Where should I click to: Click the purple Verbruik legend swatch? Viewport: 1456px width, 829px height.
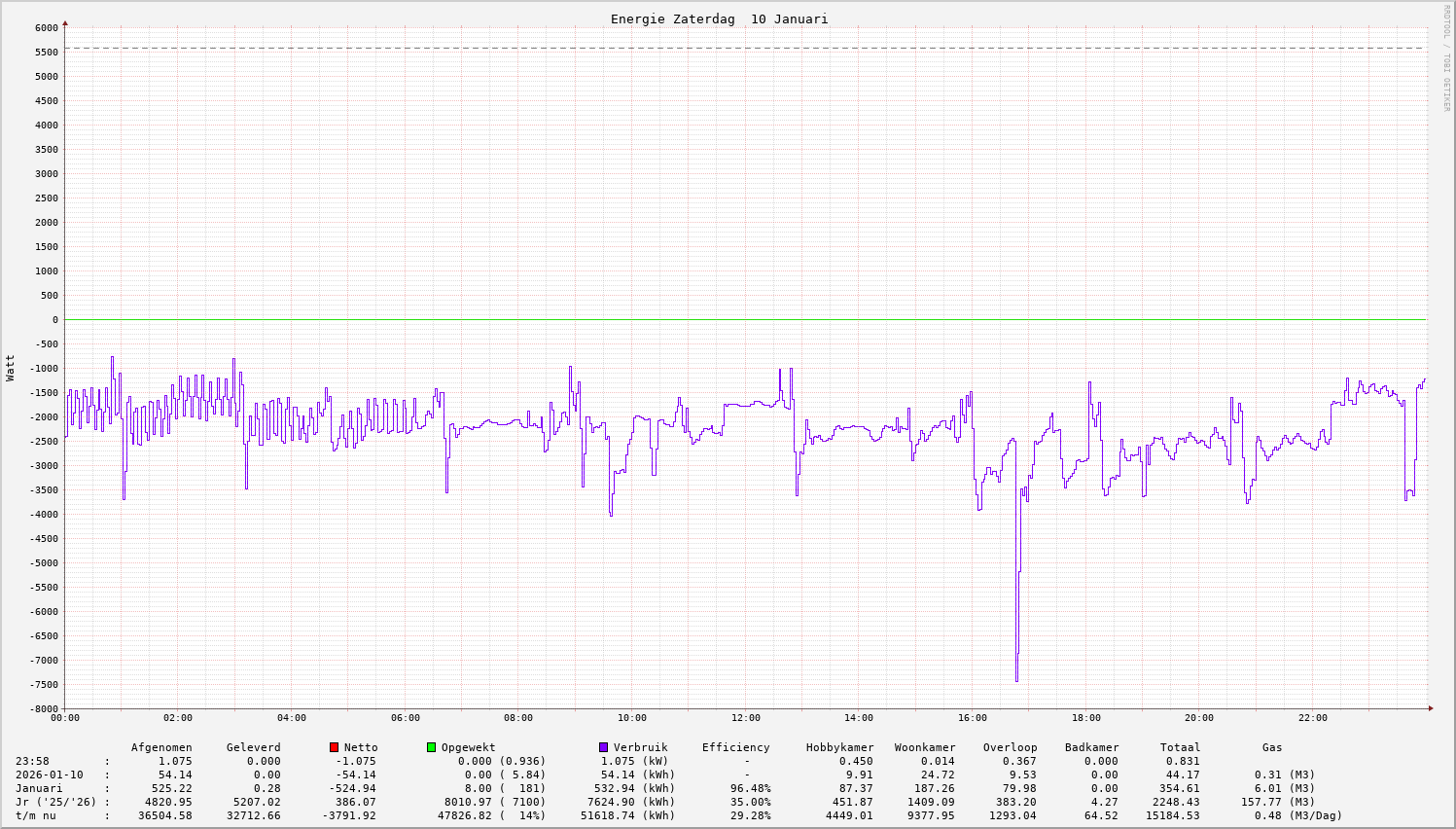pyautogui.click(x=603, y=747)
